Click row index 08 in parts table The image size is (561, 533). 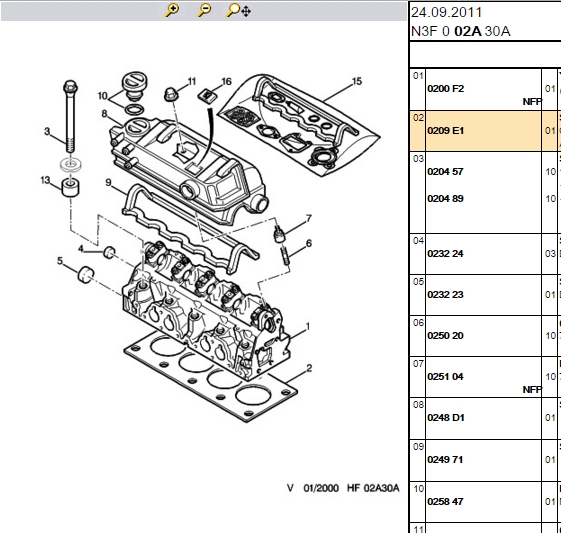tap(418, 405)
